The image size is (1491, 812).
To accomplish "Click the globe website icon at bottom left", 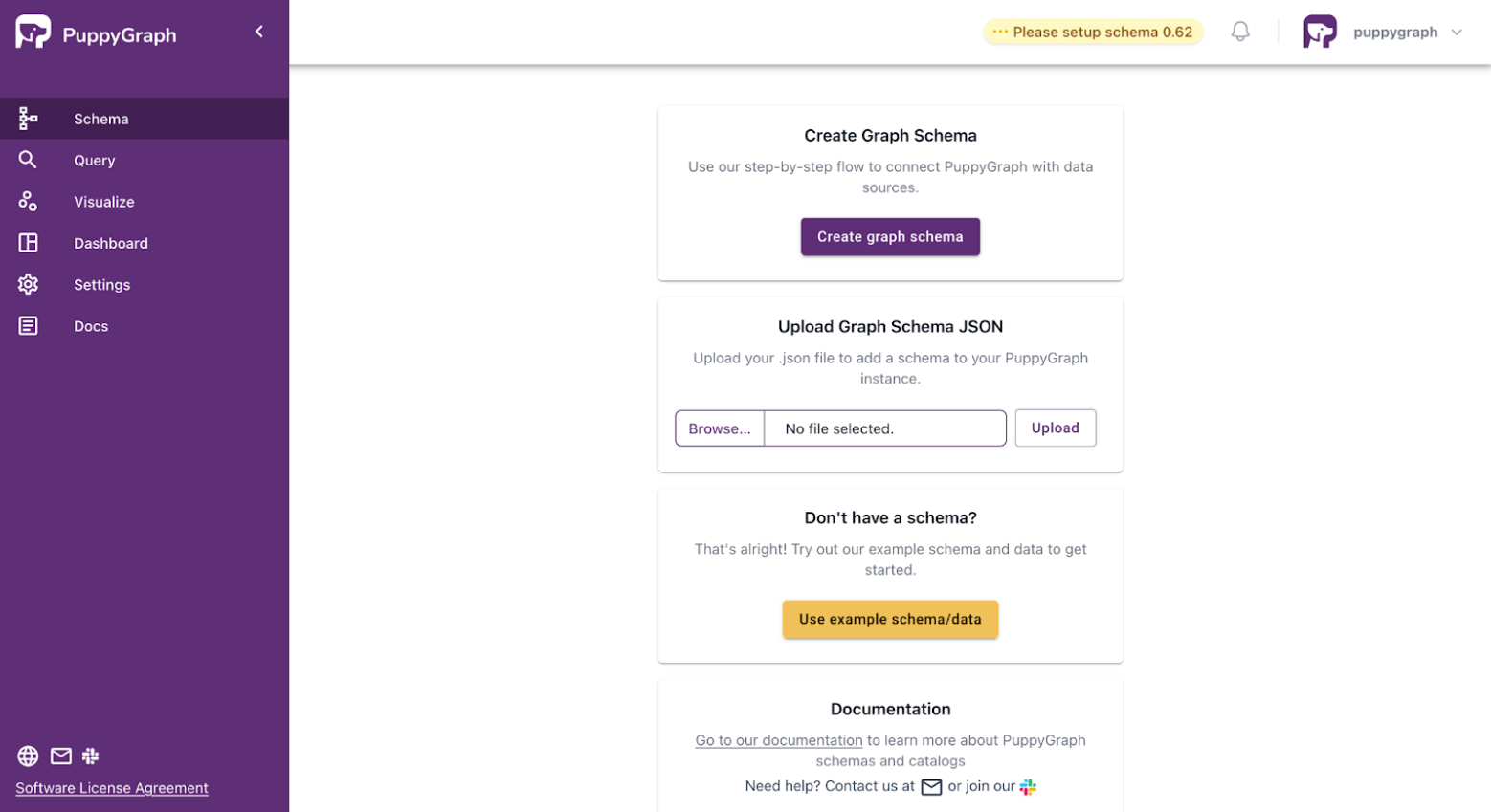I will (x=27, y=756).
